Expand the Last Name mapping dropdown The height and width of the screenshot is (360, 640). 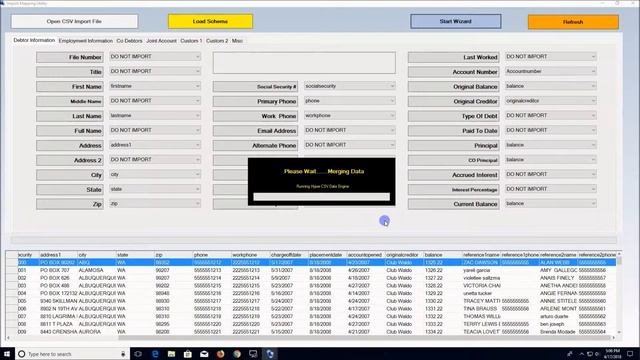pyautogui.click(x=155, y=116)
